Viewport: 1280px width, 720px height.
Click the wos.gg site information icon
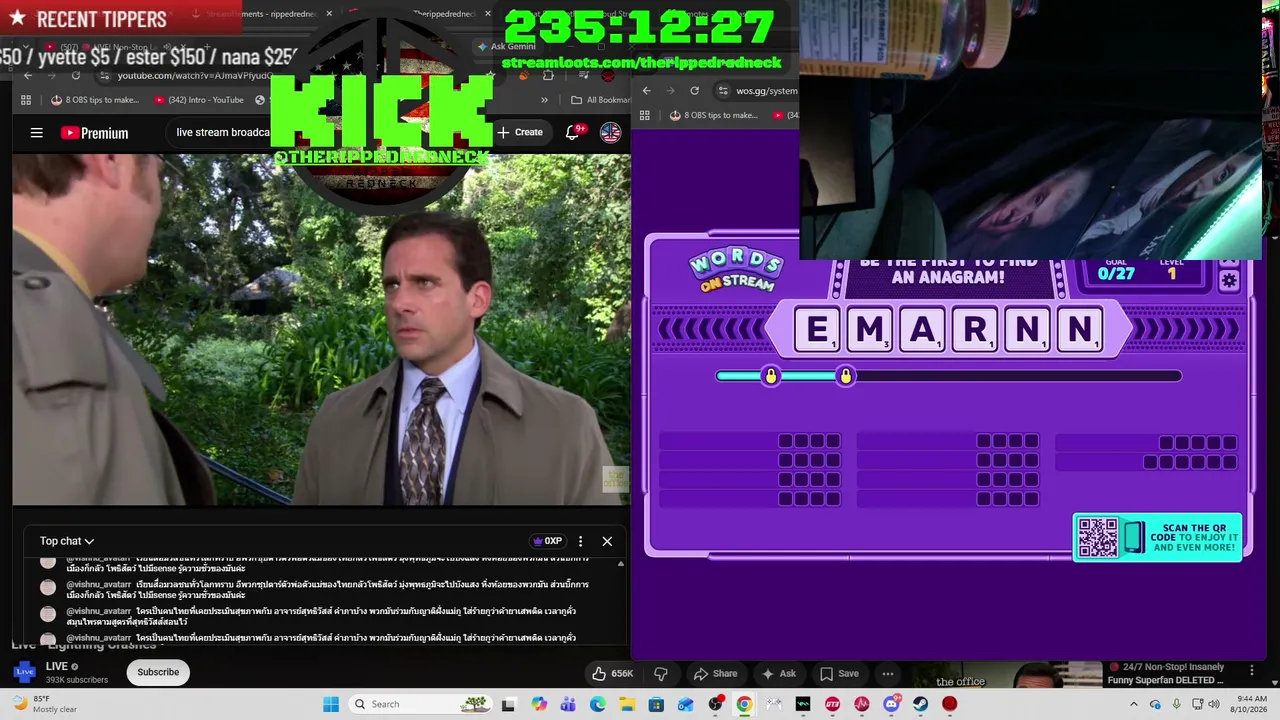pyautogui.click(x=723, y=91)
